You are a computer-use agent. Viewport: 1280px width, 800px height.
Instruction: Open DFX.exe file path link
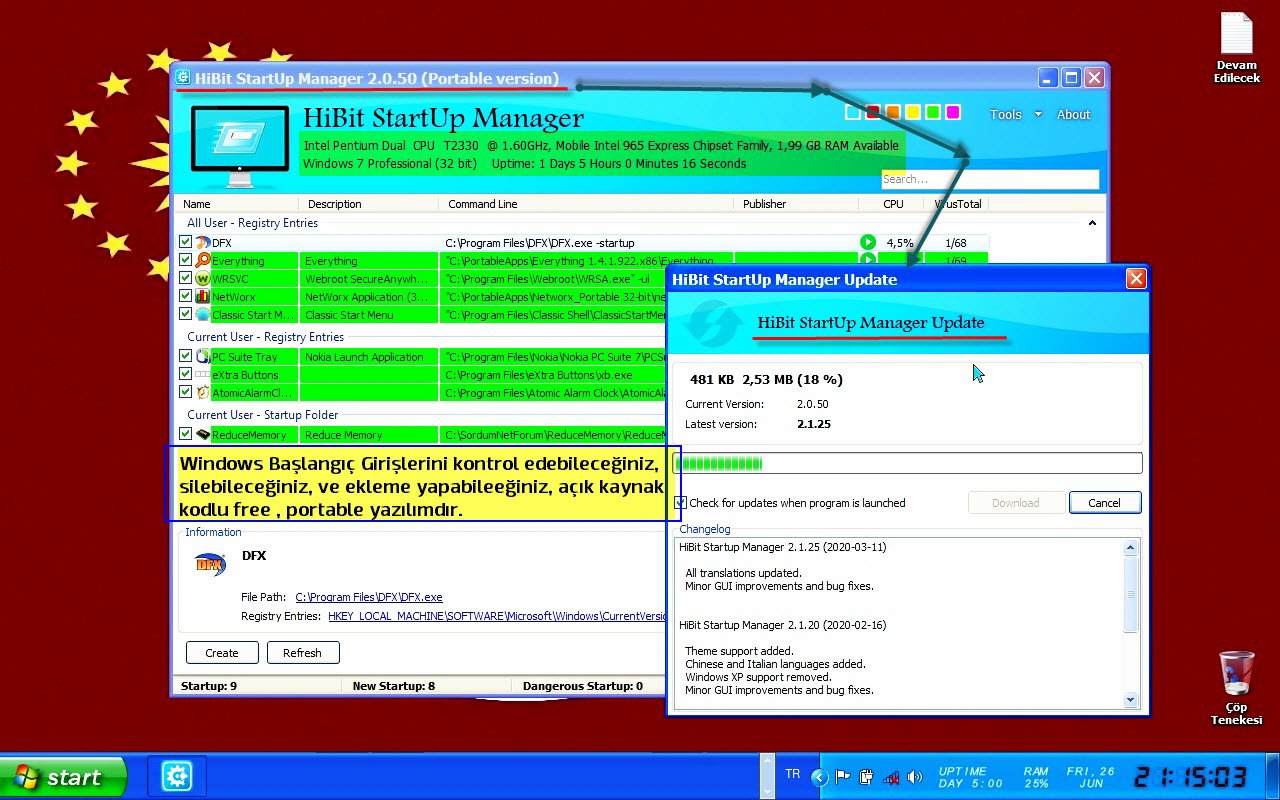pos(369,597)
